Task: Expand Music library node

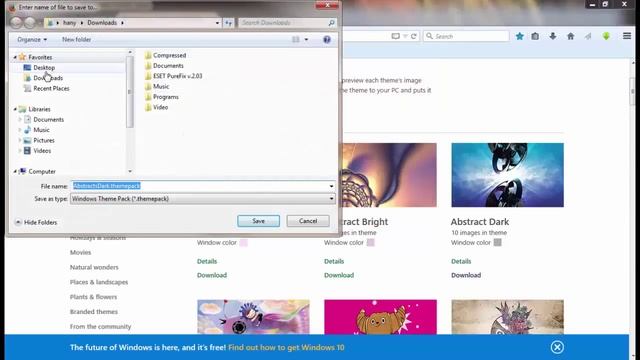Action: [x=20, y=130]
